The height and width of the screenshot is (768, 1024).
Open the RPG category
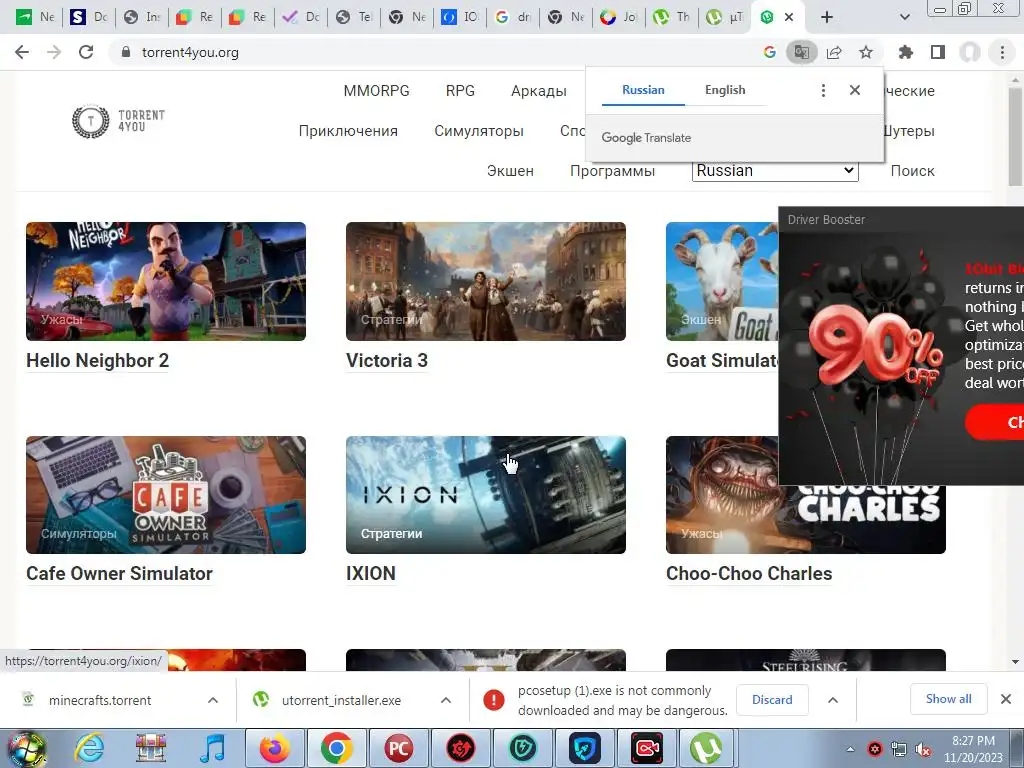(x=460, y=91)
